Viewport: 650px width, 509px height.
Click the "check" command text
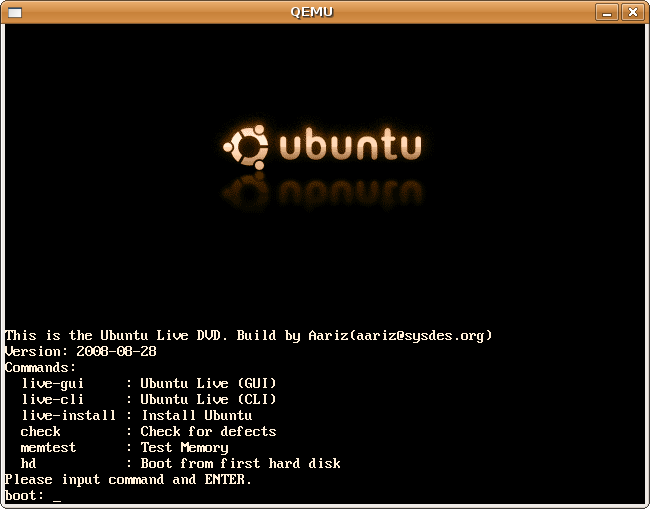41,431
